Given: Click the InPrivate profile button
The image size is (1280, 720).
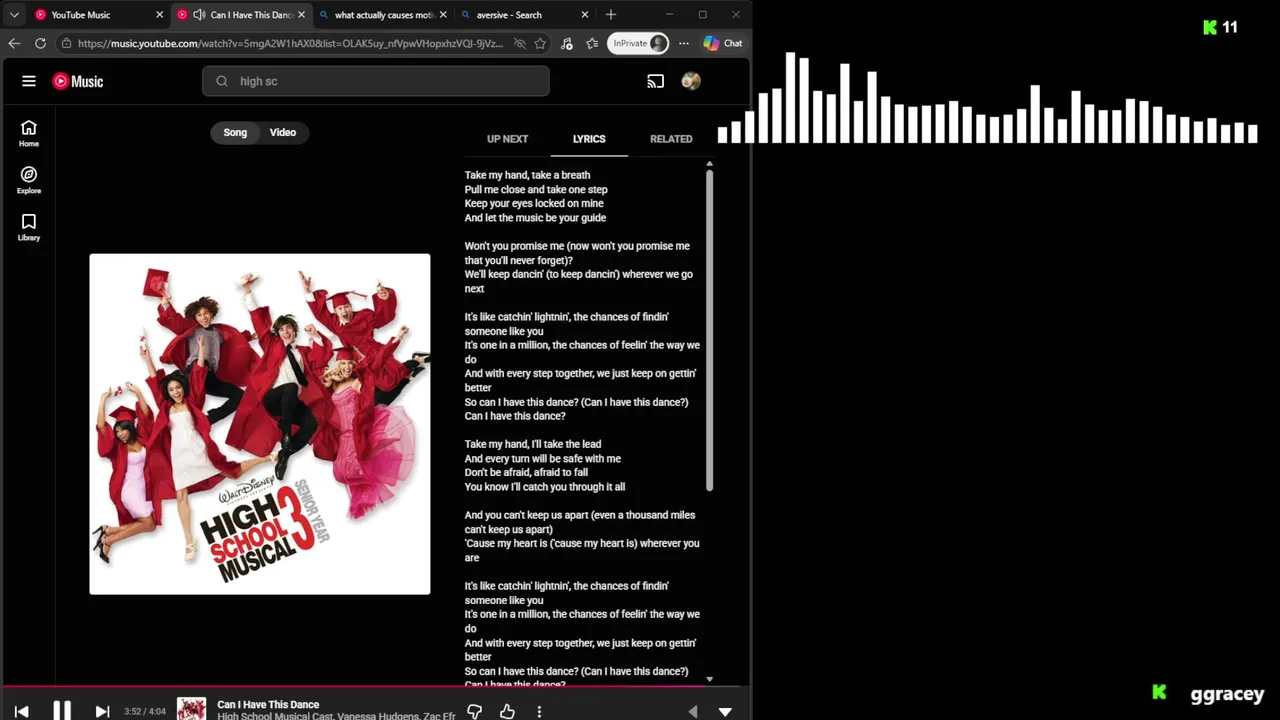Looking at the screenshot, I should [x=640, y=43].
